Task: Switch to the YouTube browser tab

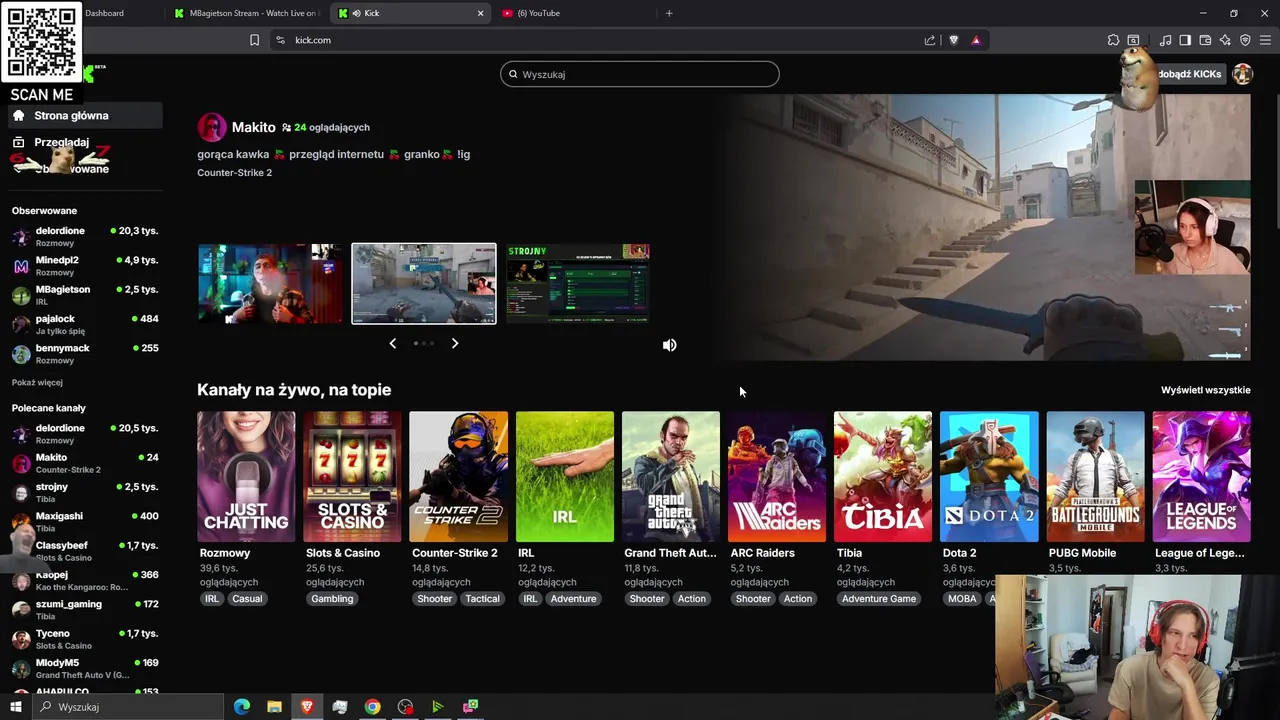Action: (x=574, y=13)
